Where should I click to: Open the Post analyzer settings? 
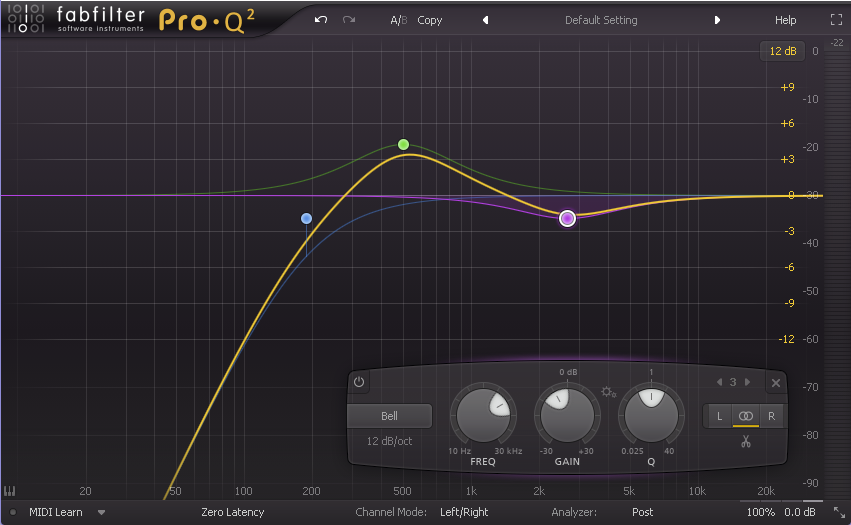(x=643, y=512)
